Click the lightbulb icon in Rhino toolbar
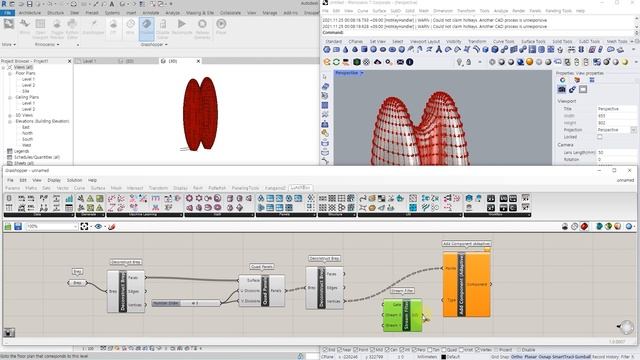Viewport: 640px width, 360px height. click(460, 62)
